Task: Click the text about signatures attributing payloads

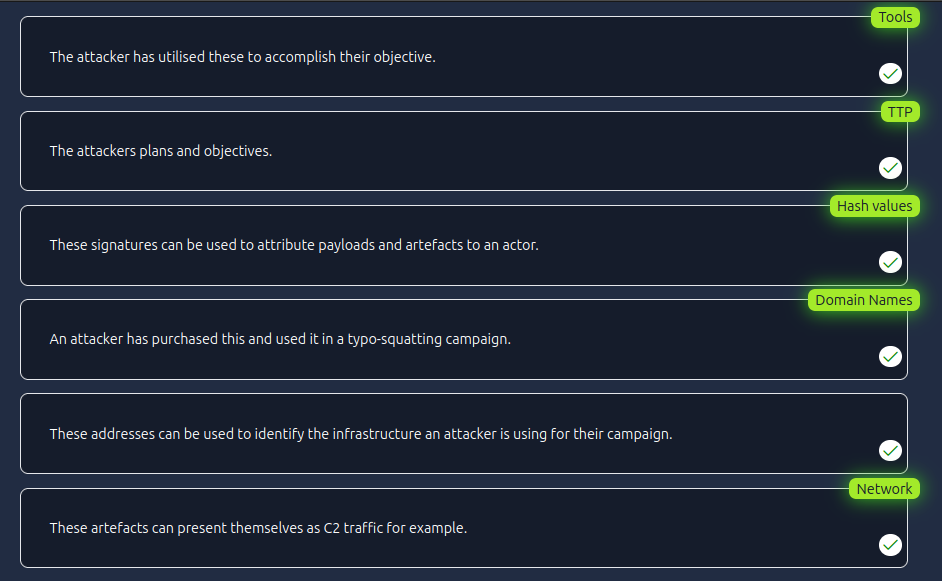Action: point(294,245)
